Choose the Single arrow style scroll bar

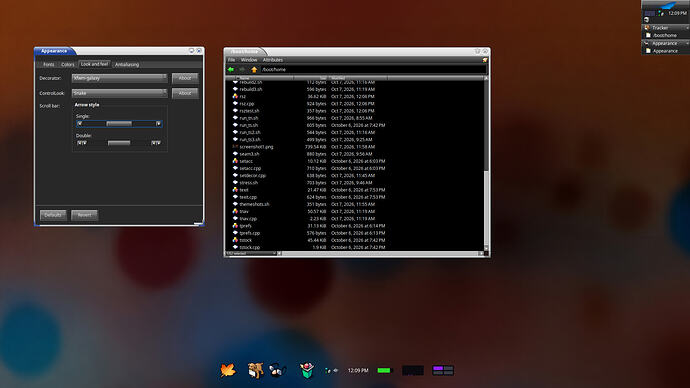coord(119,124)
